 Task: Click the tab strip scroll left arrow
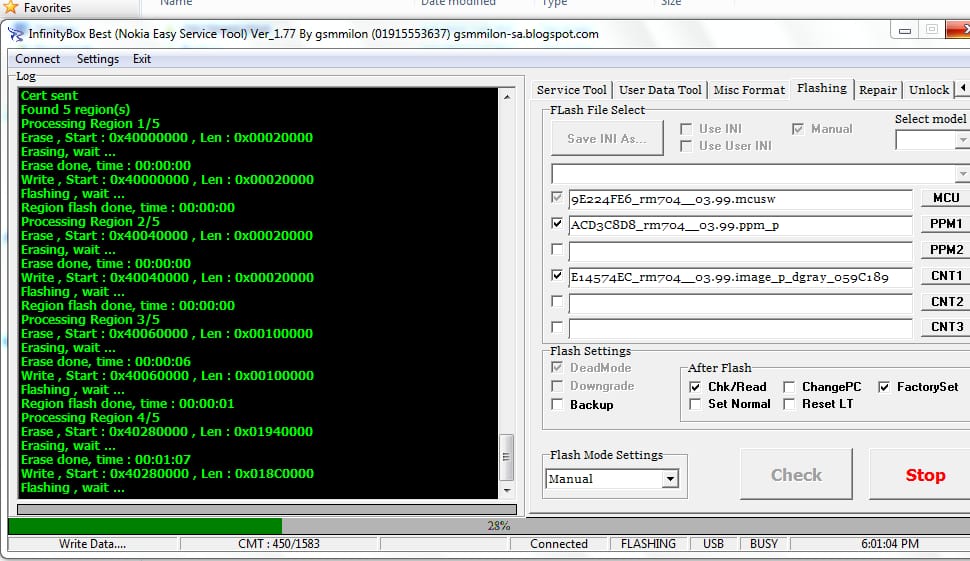pos(963,88)
